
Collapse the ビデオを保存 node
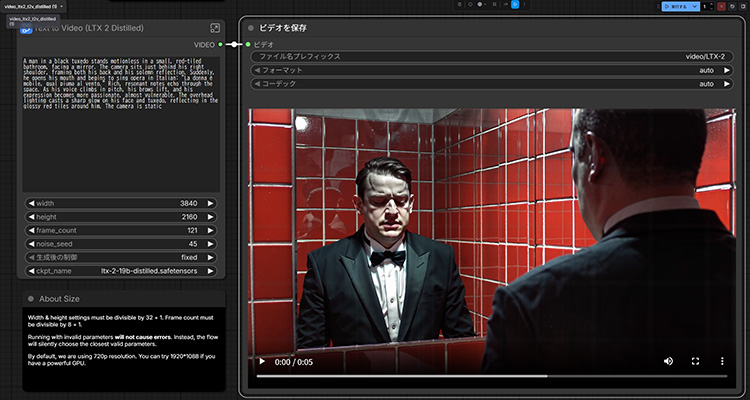[251, 28]
